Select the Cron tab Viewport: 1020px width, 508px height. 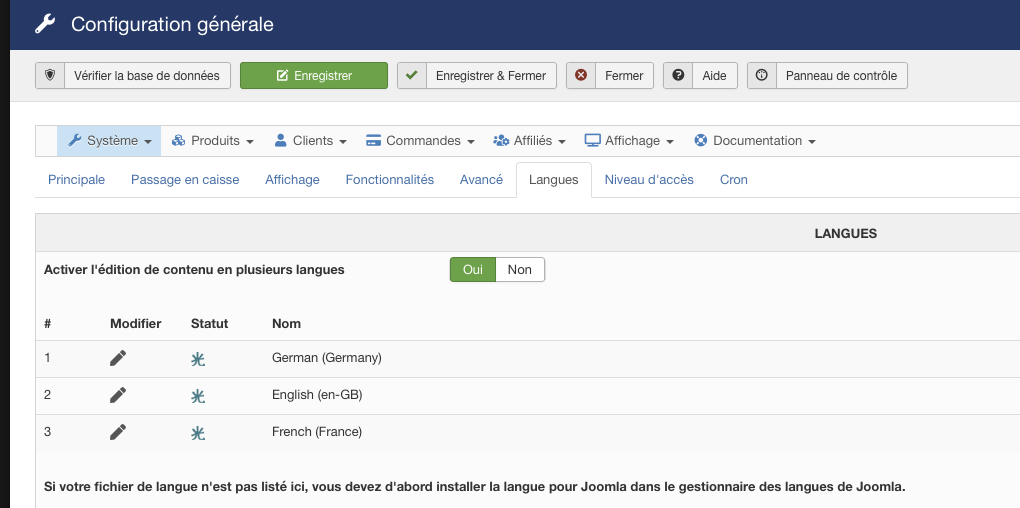click(x=733, y=180)
